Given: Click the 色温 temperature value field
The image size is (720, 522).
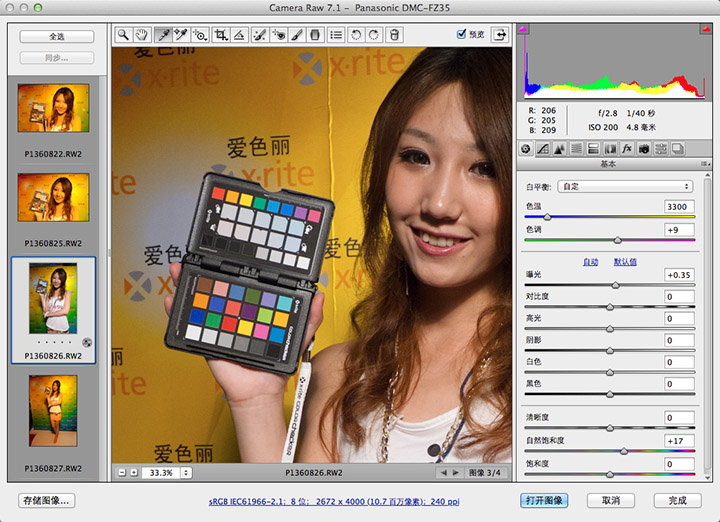Looking at the screenshot, I should pos(679,206).
